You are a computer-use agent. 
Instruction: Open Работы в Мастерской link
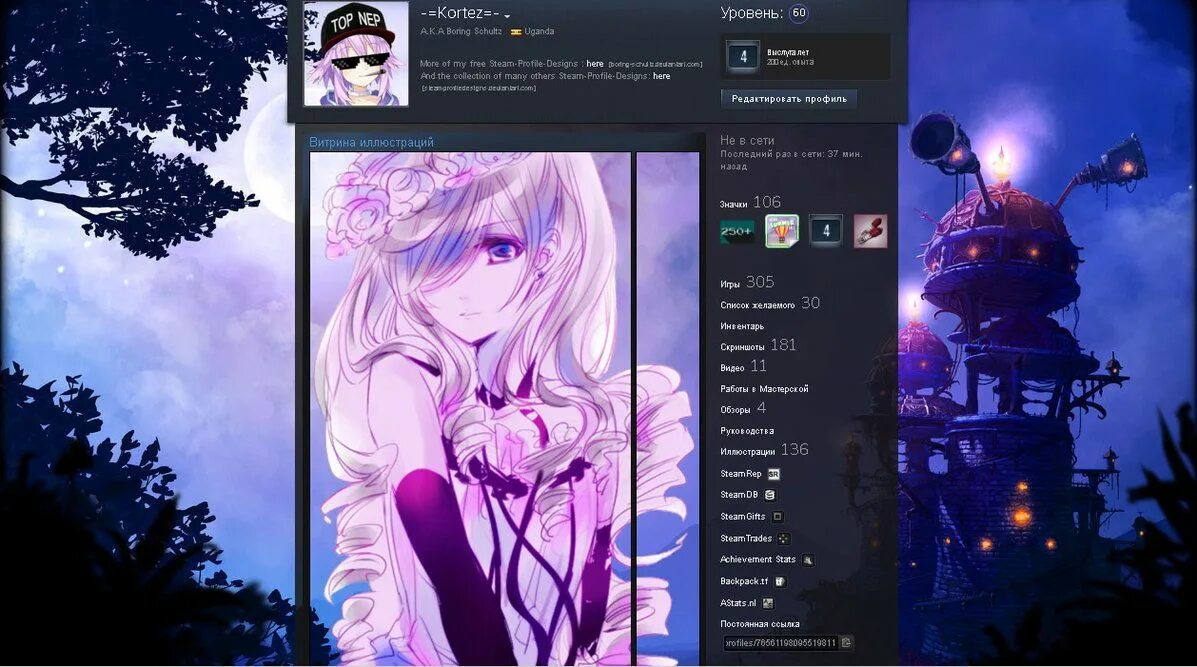point(764,389)
